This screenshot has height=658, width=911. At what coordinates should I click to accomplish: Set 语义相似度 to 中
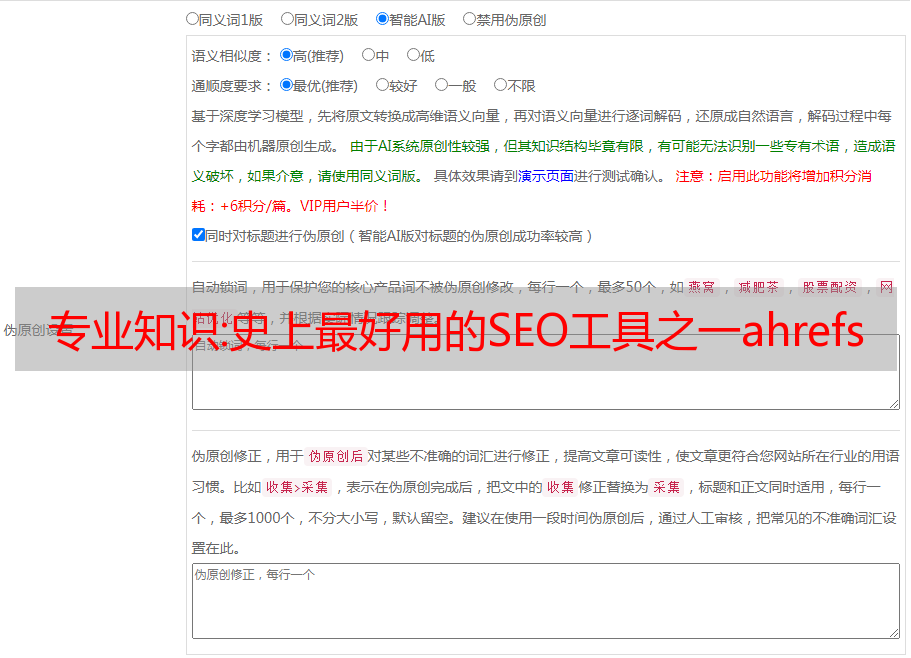click(368, 55)
